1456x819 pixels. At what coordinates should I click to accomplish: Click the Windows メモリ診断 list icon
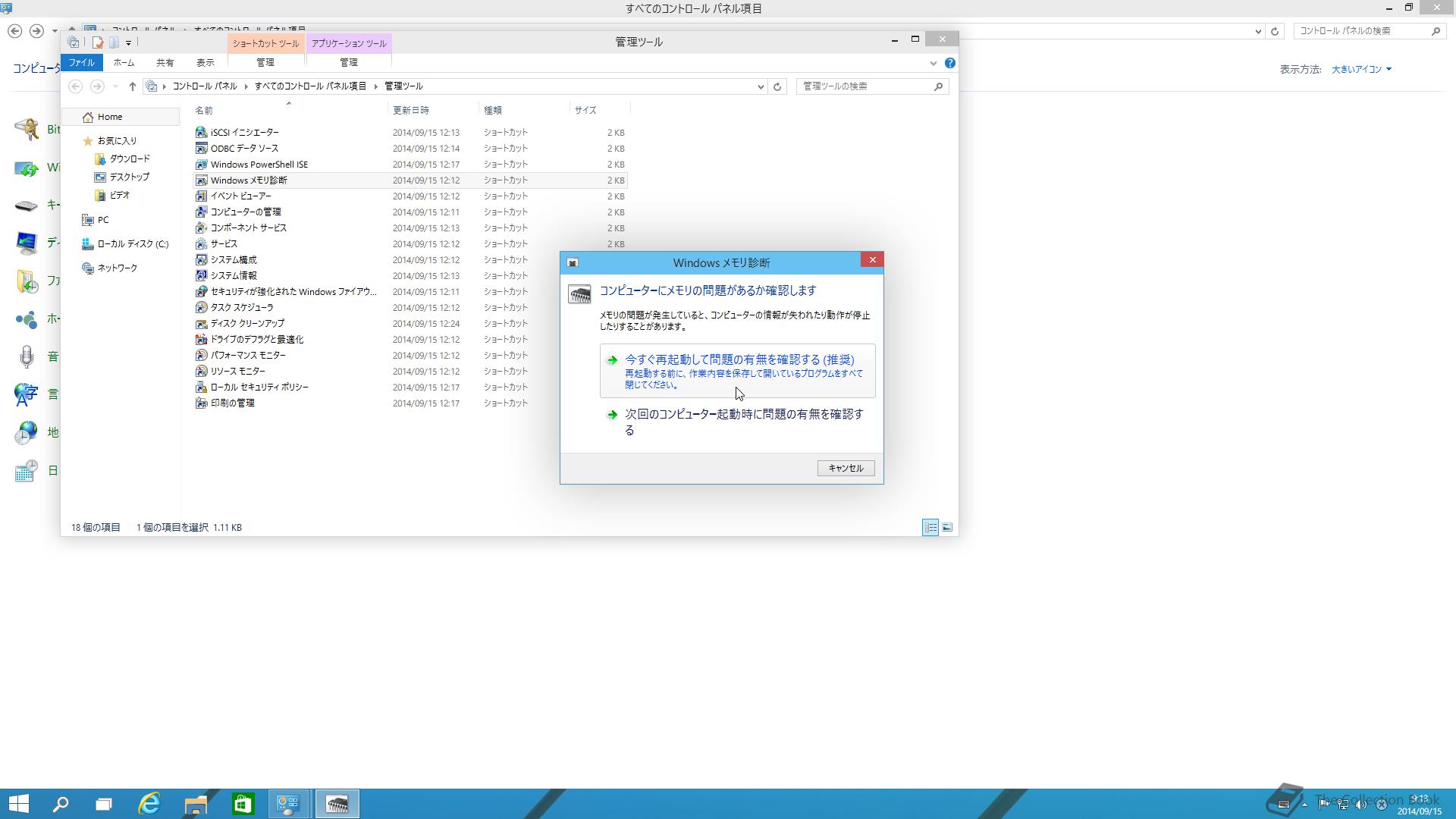(201, 180)
